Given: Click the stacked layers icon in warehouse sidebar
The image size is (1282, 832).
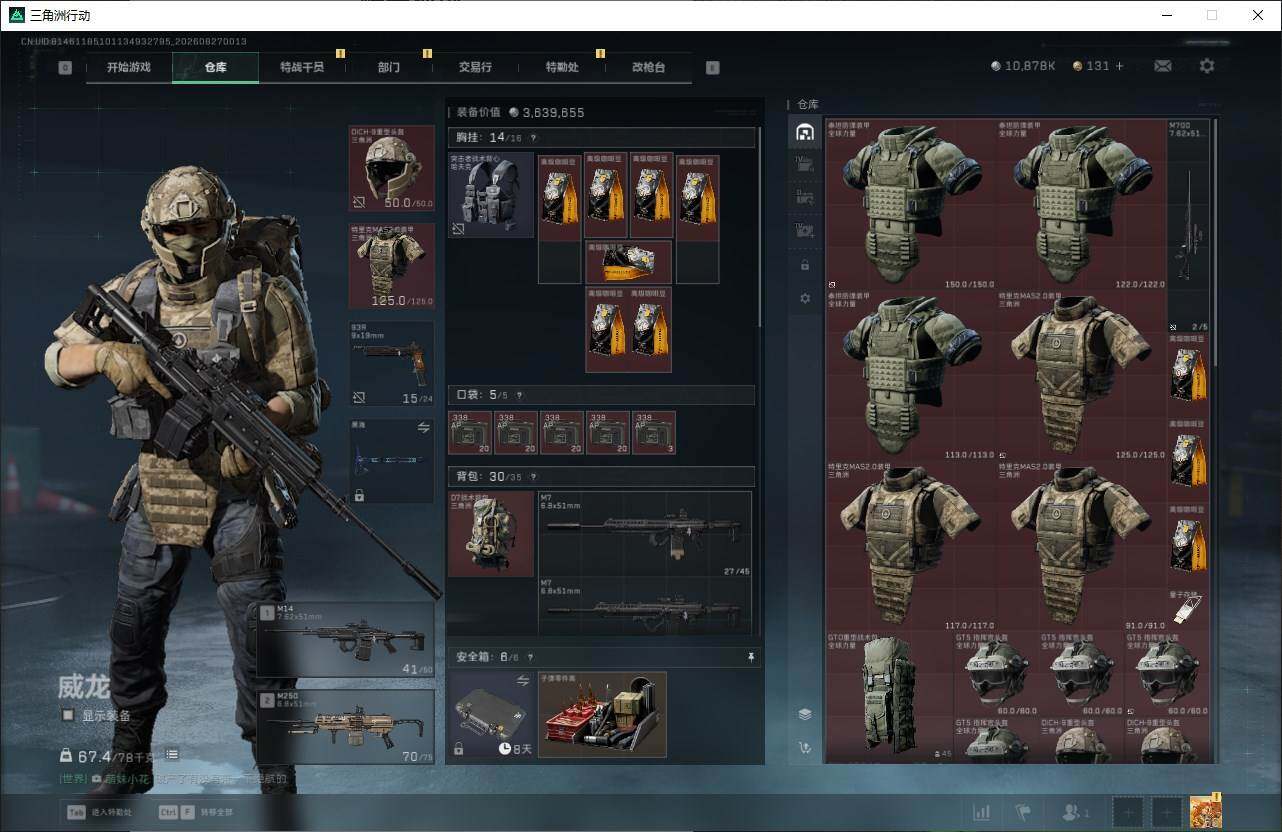Looking at the screenshot, I should pyautogui.click(x=805, y=714).
